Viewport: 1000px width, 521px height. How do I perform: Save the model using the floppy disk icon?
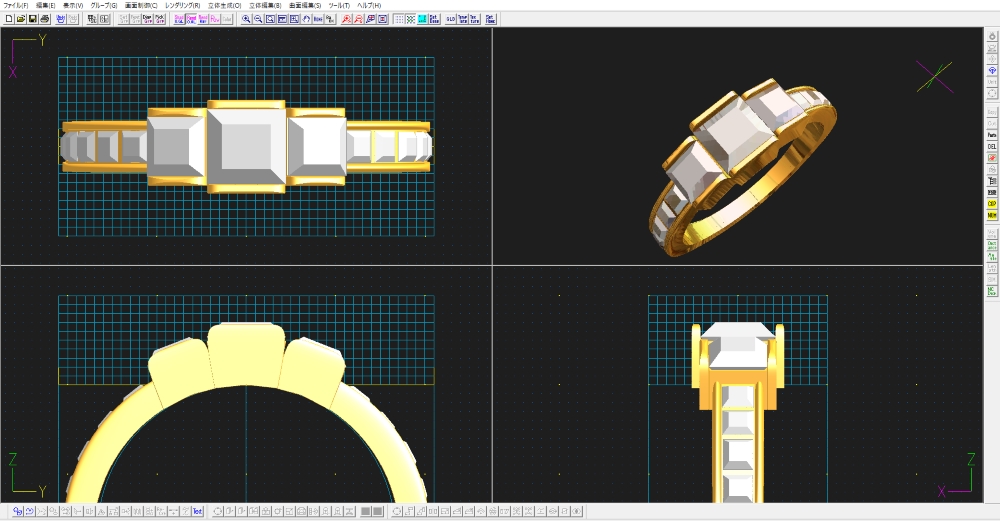point(33,19)
